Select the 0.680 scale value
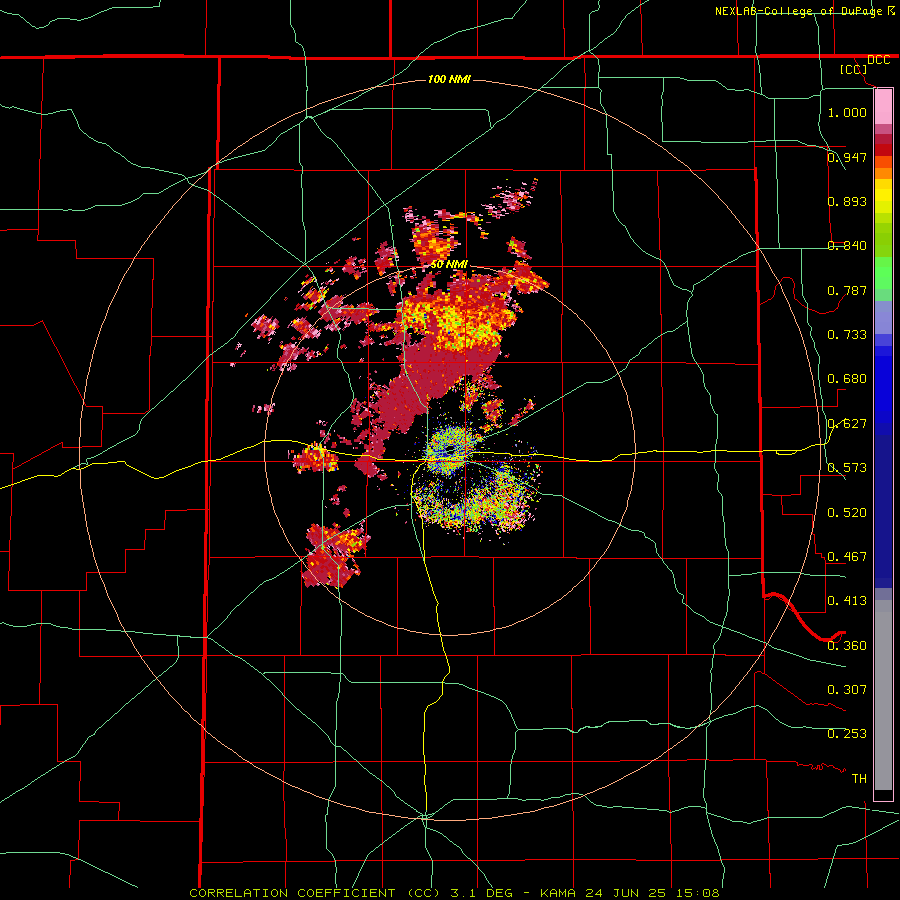 (x=847, y=378)
